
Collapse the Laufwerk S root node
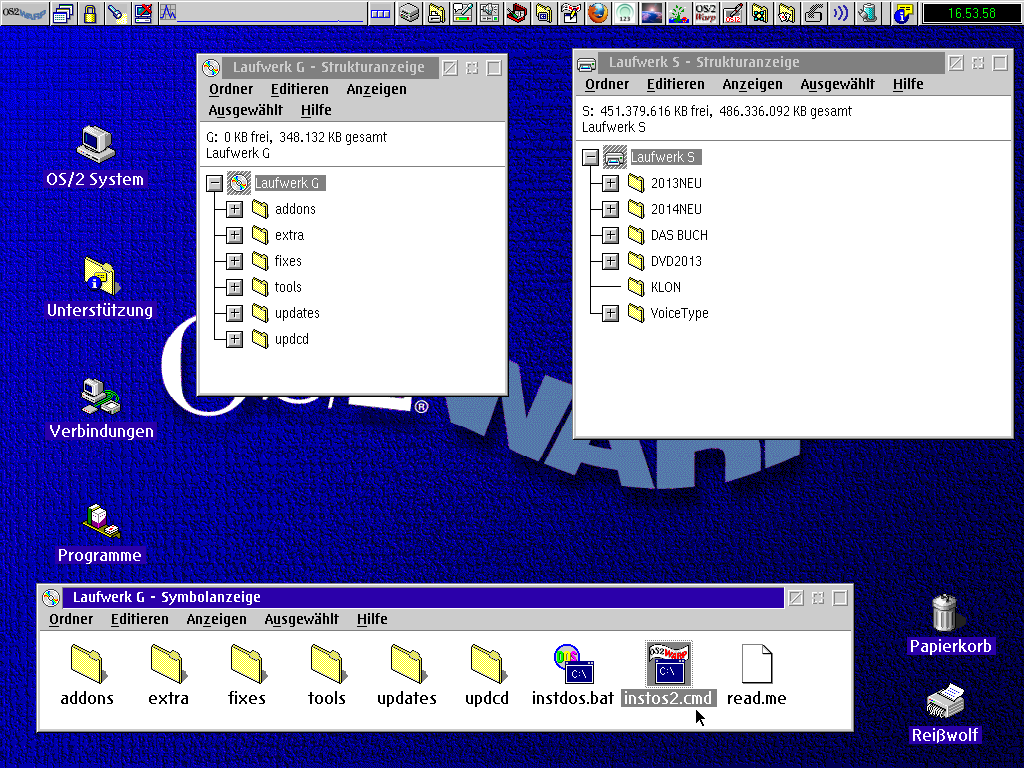pos(590,157)
